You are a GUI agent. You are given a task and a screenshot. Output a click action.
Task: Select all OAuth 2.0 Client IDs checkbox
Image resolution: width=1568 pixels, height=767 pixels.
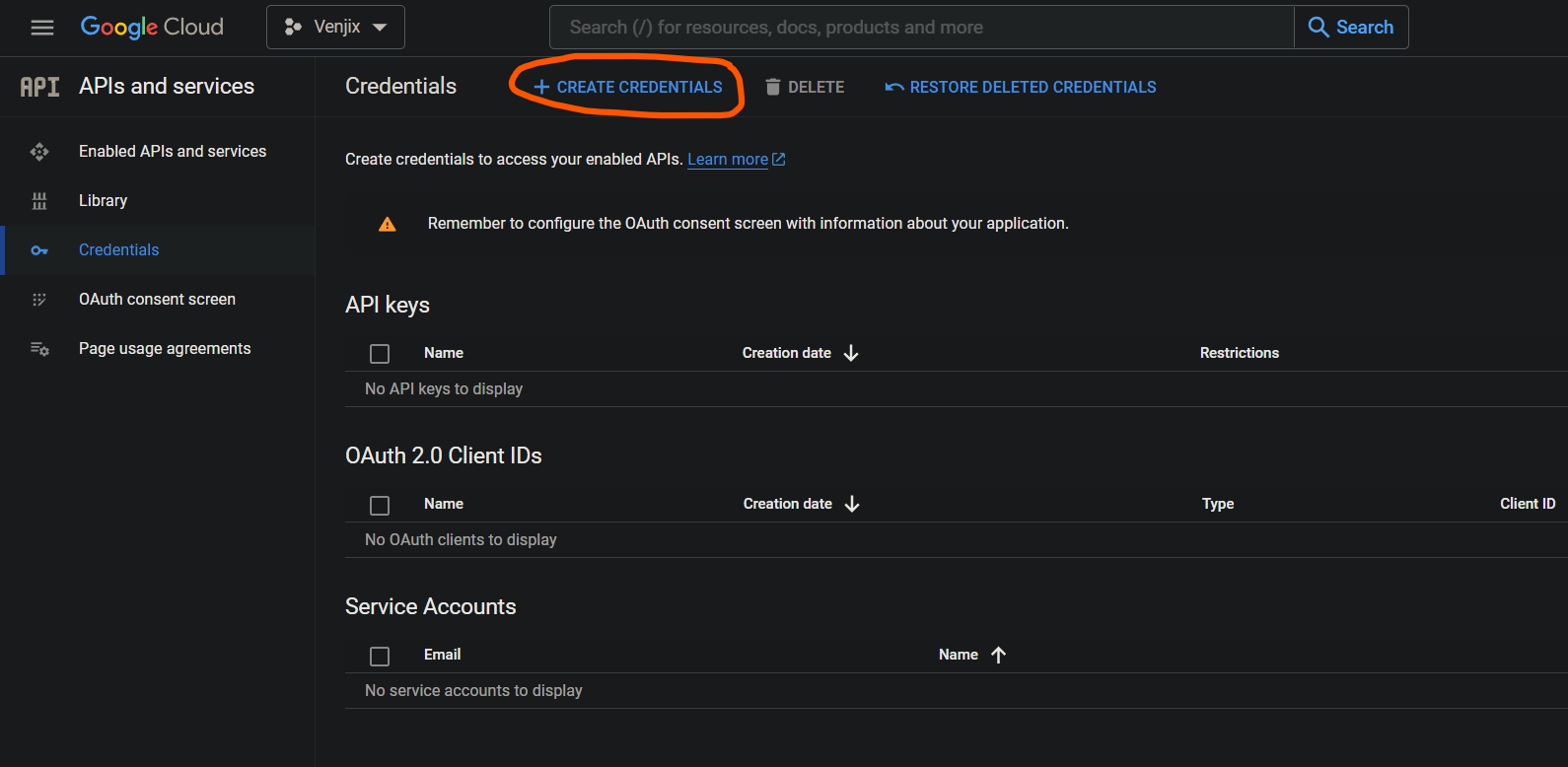point(380,505)
